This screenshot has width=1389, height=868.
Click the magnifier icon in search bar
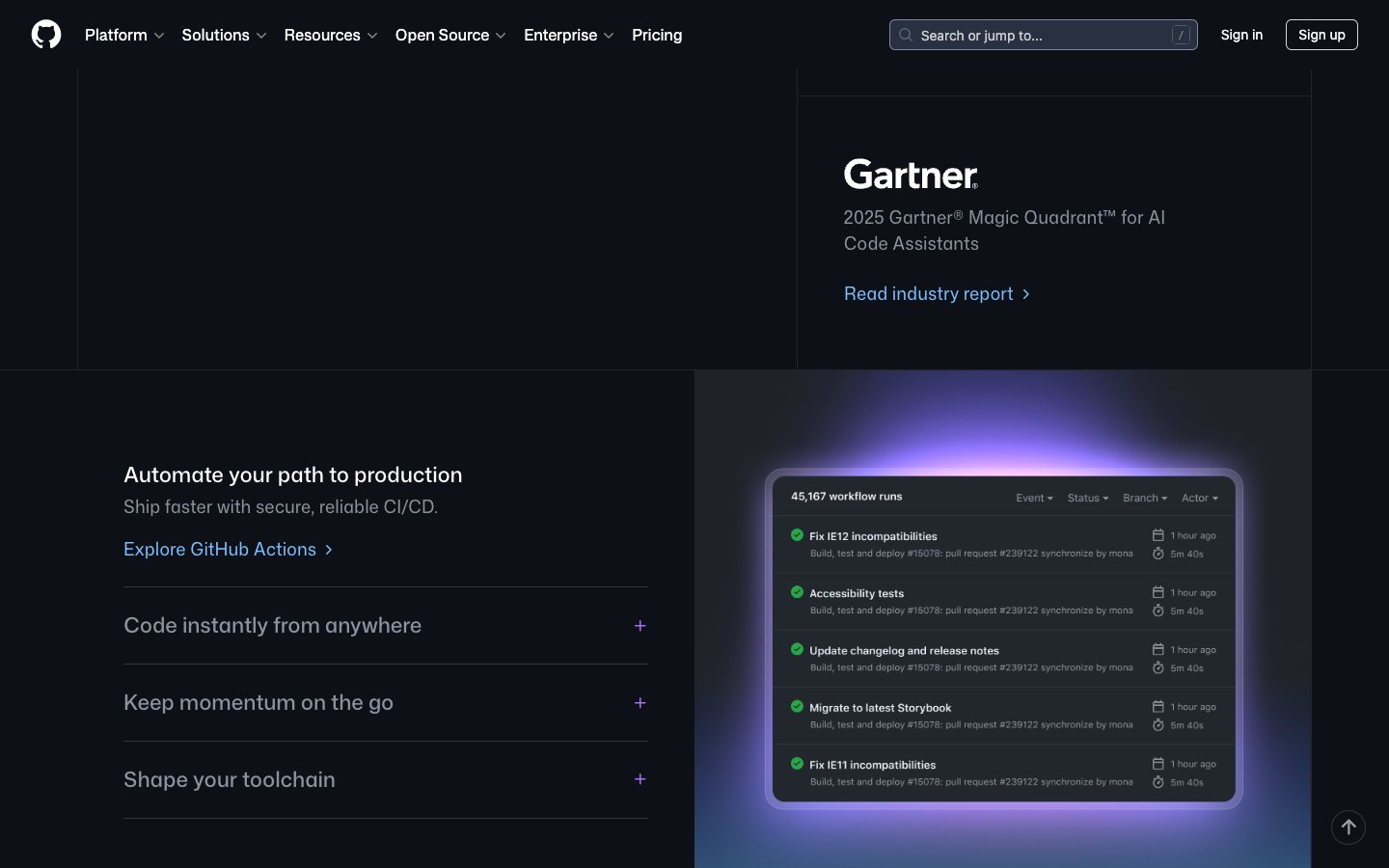tap(906, 35)
